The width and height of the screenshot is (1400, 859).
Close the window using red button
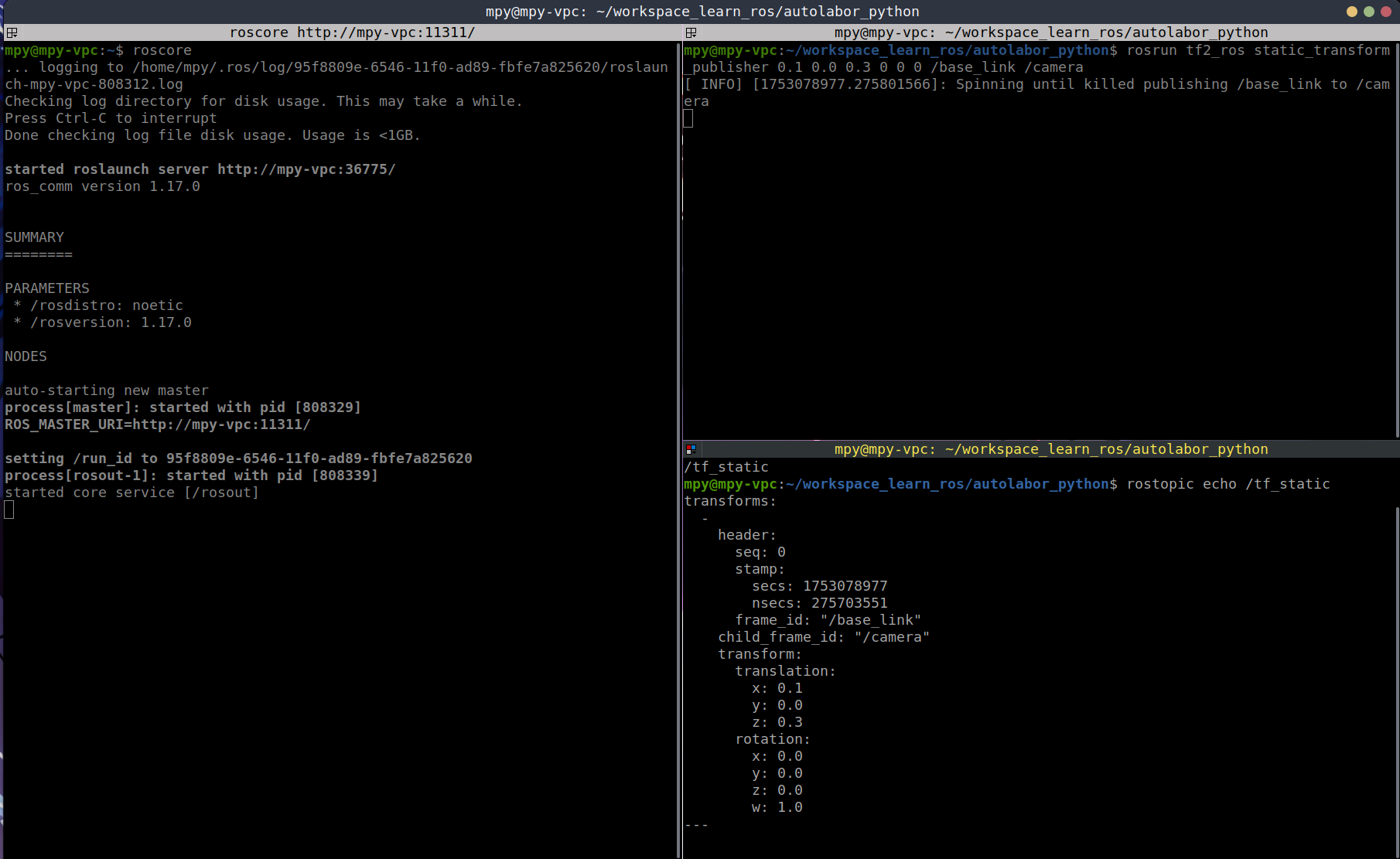[x=1386, y=12]
